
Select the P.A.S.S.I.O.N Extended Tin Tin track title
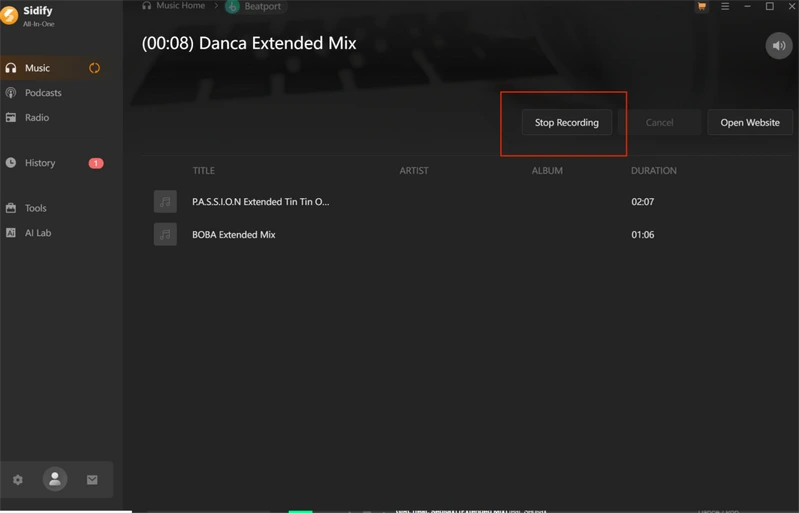tap(260, 202)
